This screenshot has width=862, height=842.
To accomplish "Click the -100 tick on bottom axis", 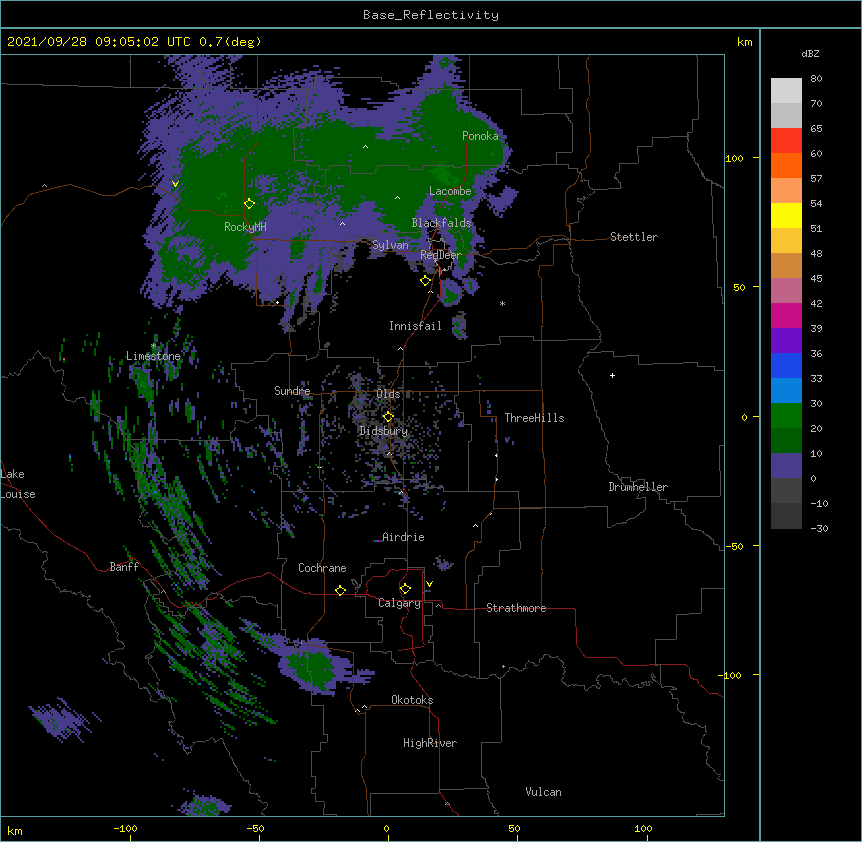I will [x=125, y=828].
